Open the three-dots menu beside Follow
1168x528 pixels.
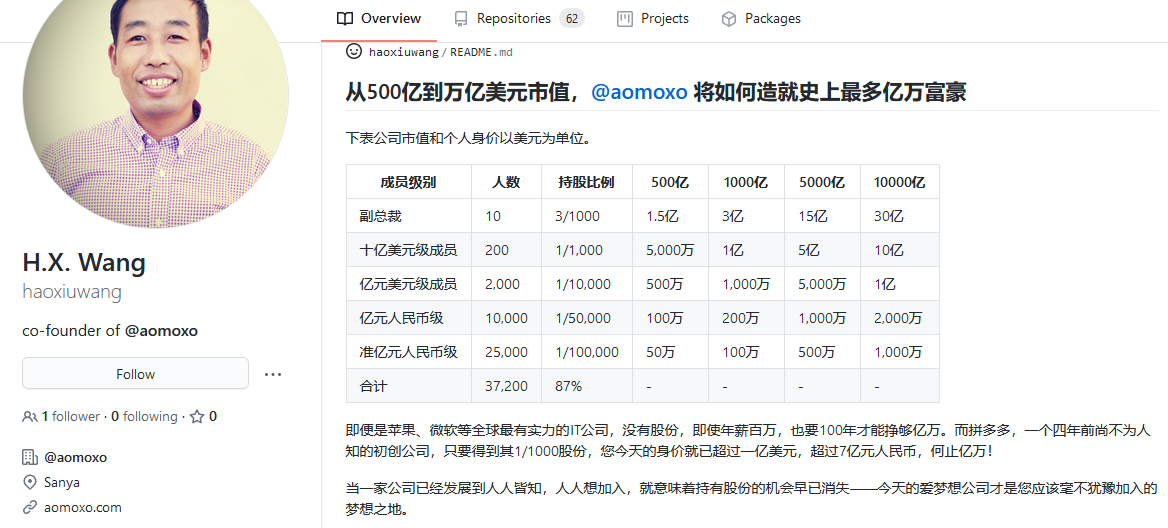tap(273, 374)
